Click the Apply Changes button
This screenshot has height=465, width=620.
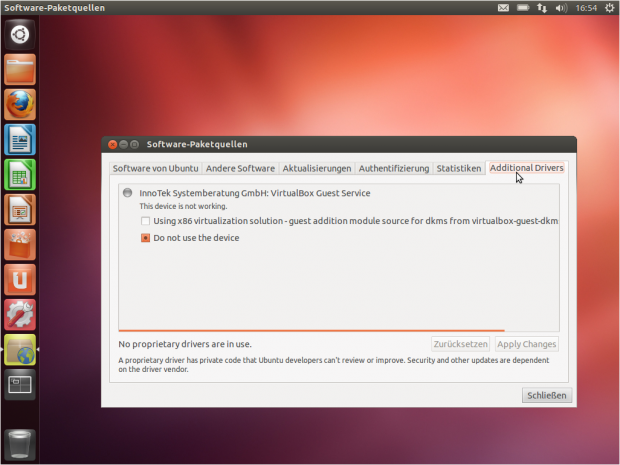click(526, 344)
